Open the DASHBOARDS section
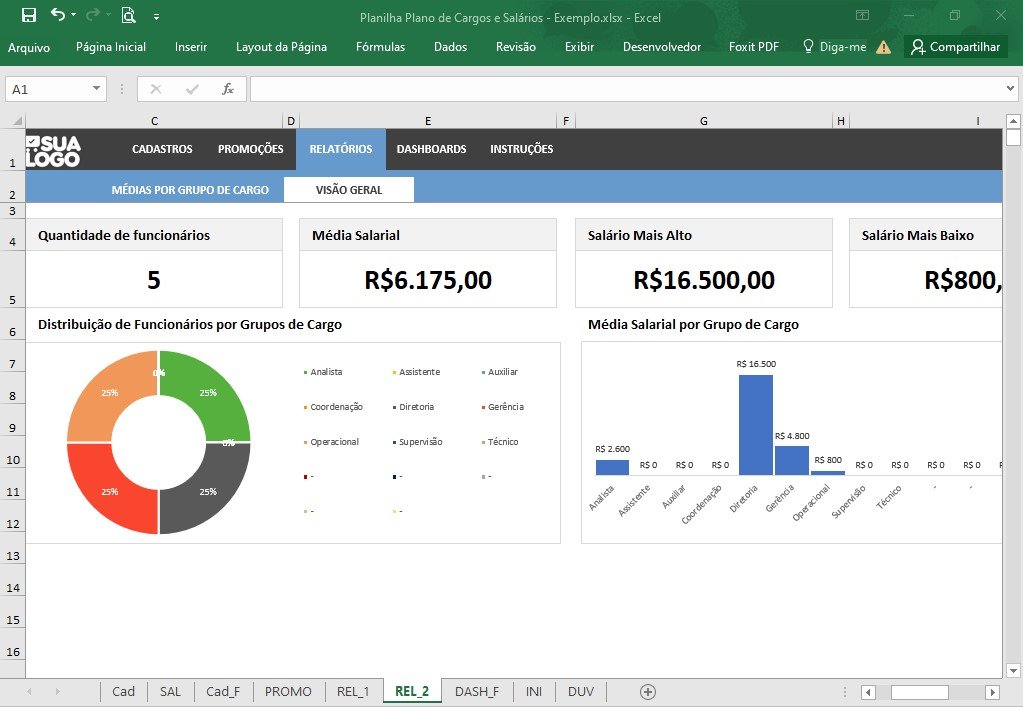The width and height of the screenshot is (1023, 707). pos(431,149)
